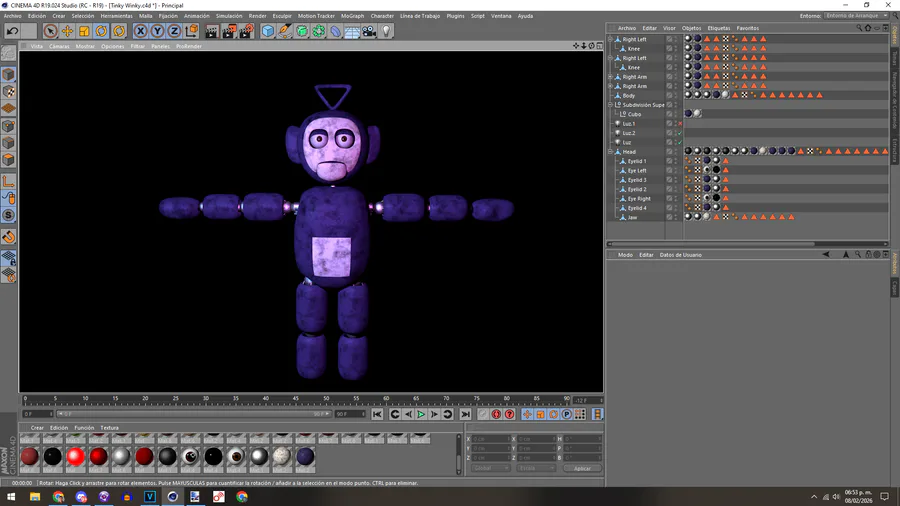Add a floor environment object
Screen dimensions: 900x506
pyautogui.click(x=352, y=31)
